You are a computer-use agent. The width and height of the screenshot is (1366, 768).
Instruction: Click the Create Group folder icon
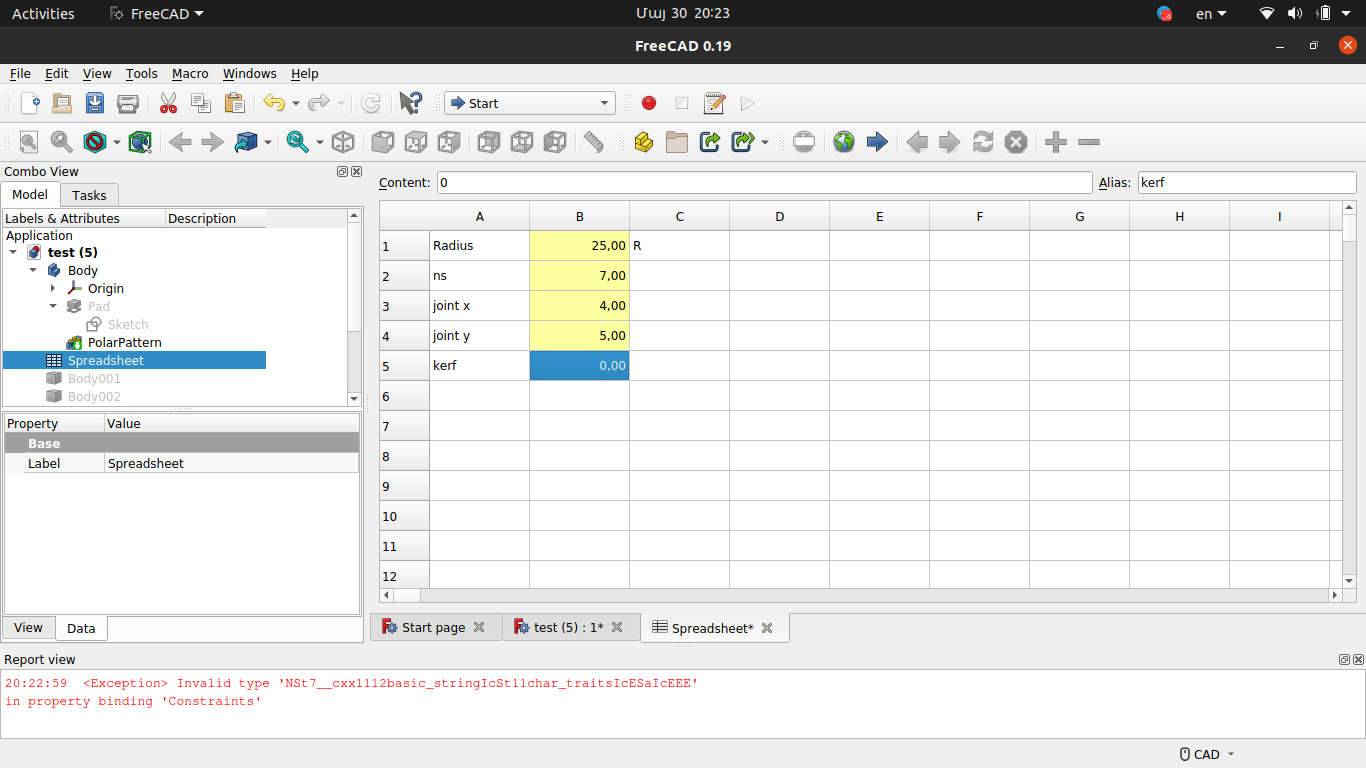point(677,142)
